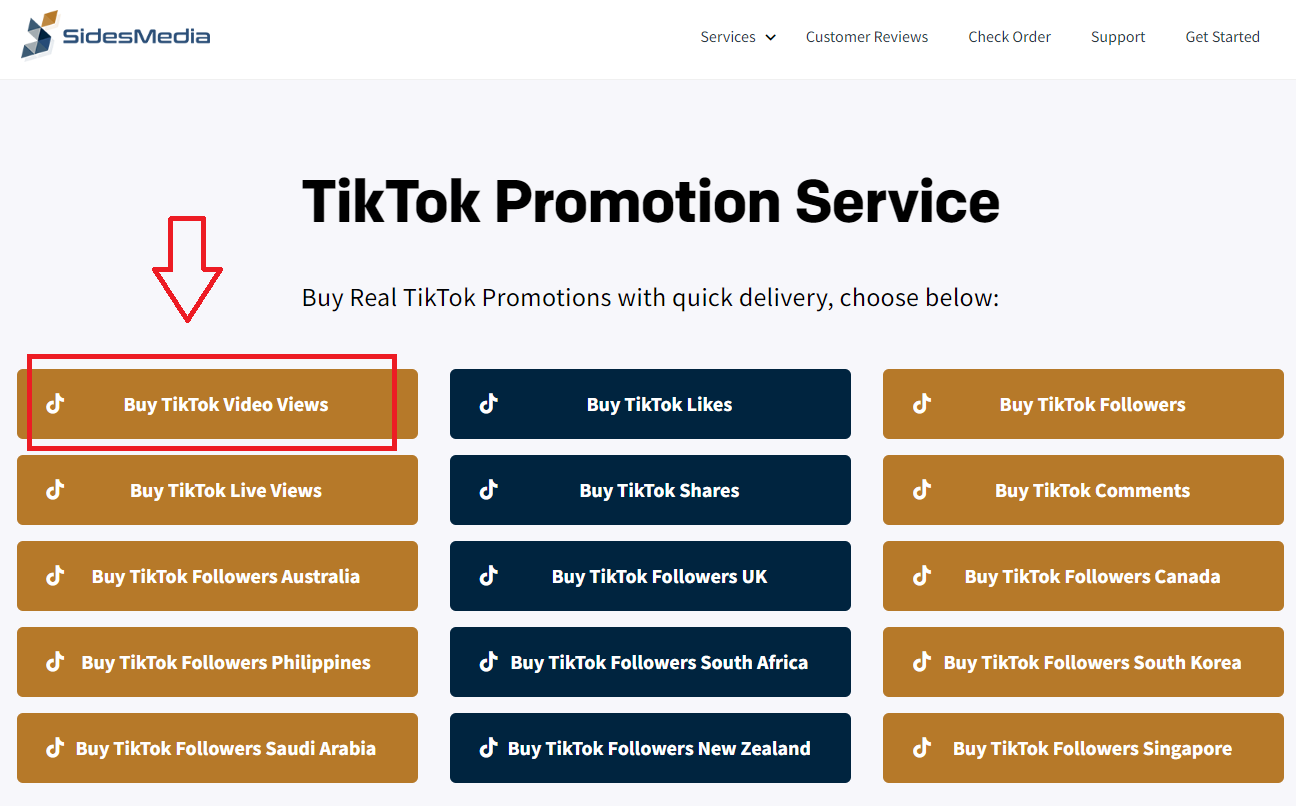Select Get Started in navigation
Viewport: 1296px width, 806px height.
coord(1222,37)
